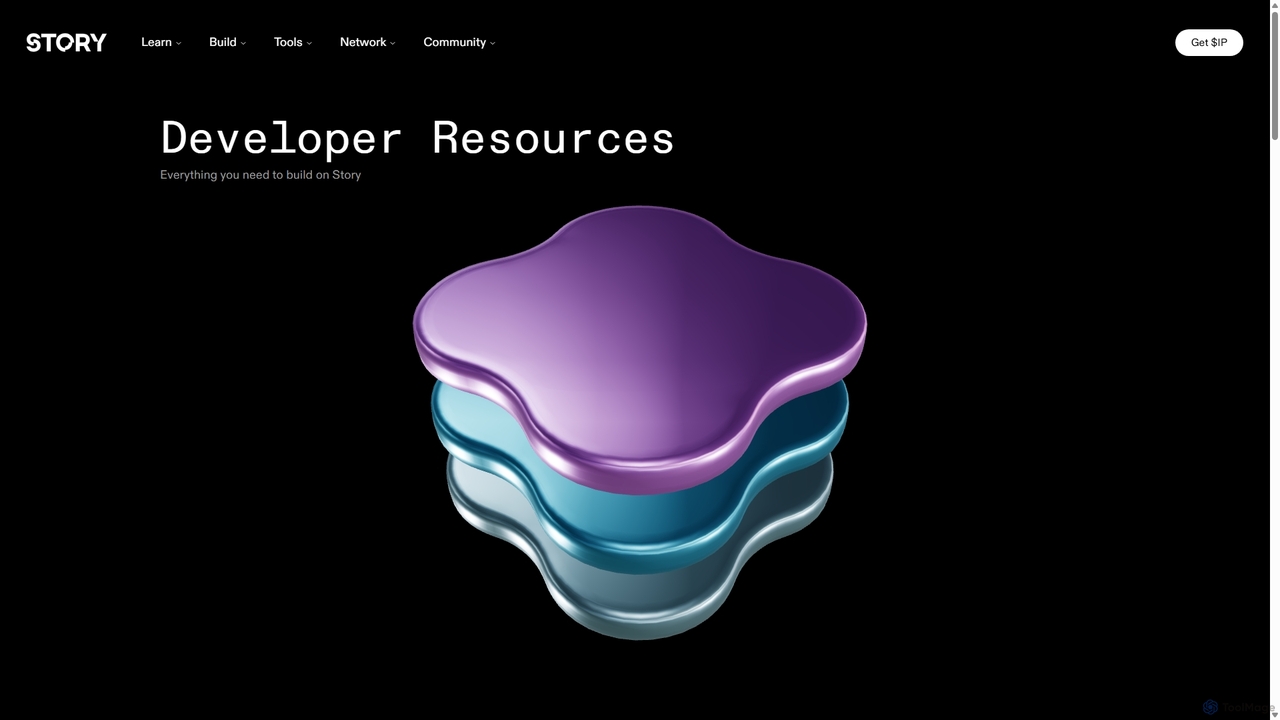The height and width of the screenshot is (720, 1280).
Task: Expand the chevron next to Community
Action: [493, 43]
